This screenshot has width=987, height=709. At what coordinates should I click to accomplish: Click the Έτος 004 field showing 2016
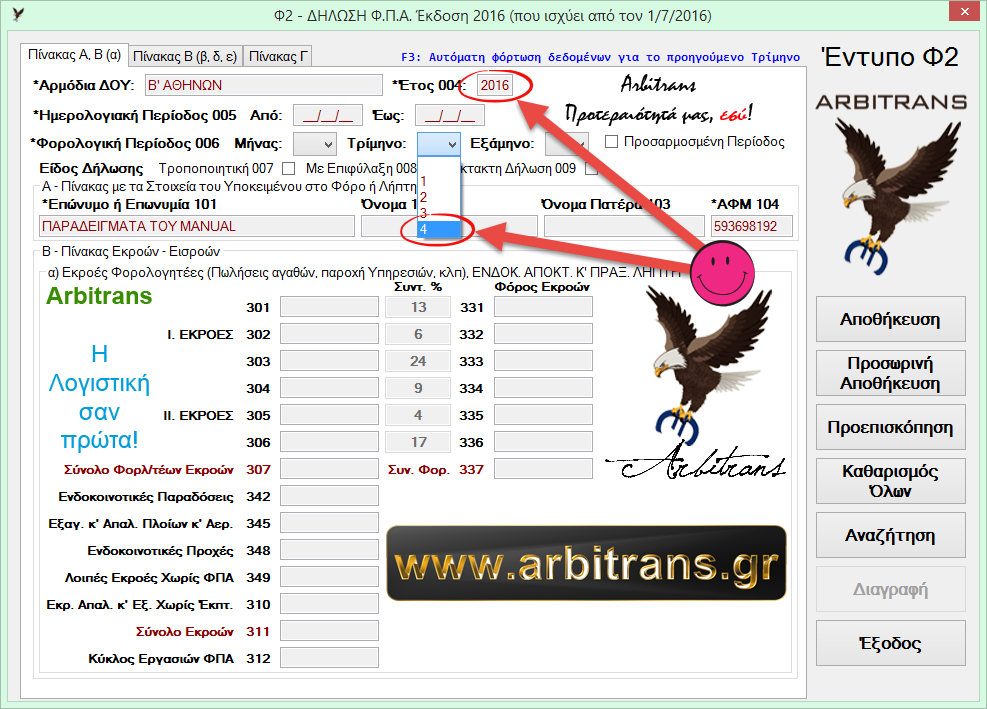(x=495, y=85)
